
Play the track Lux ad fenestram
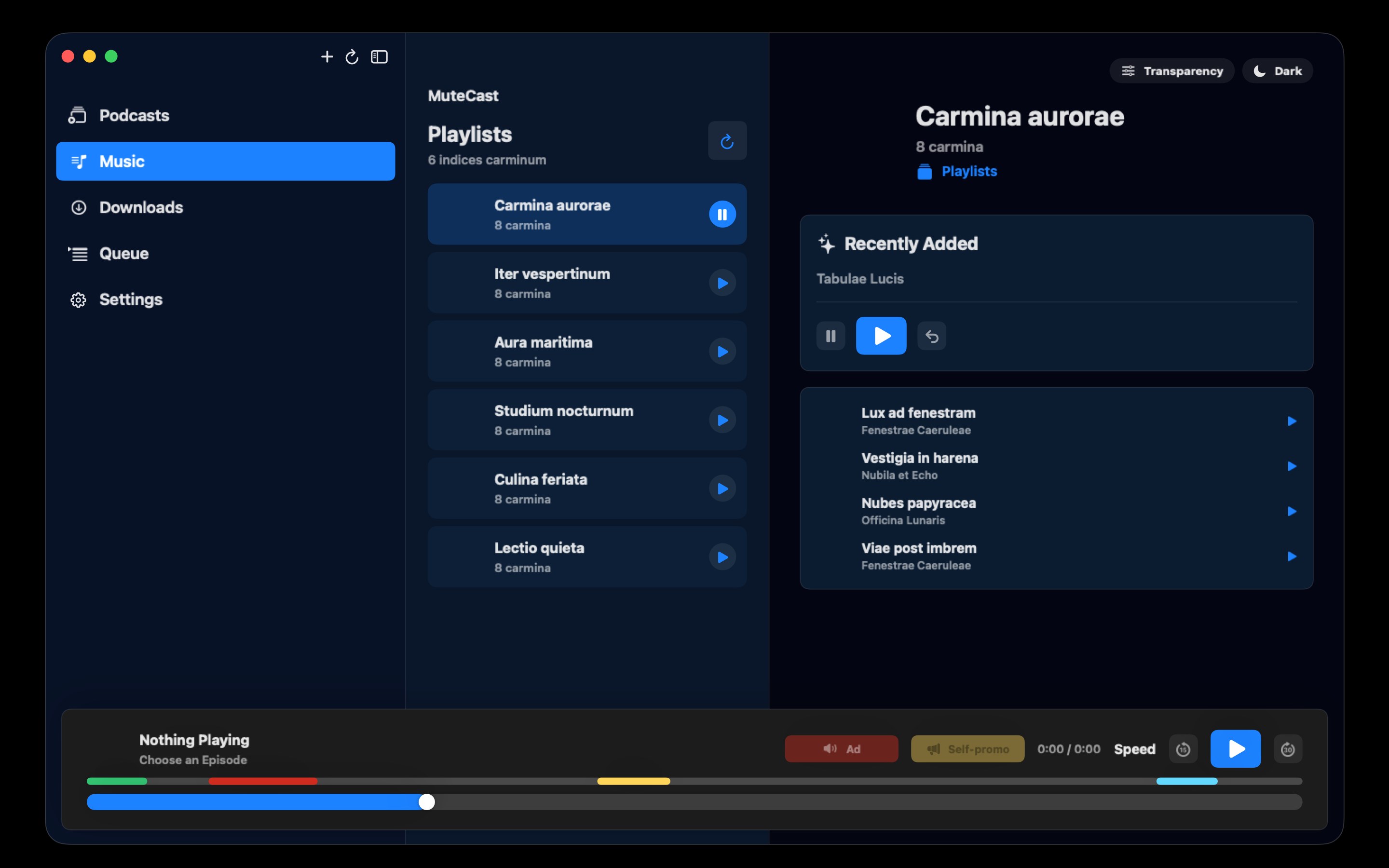point(1292,421)
